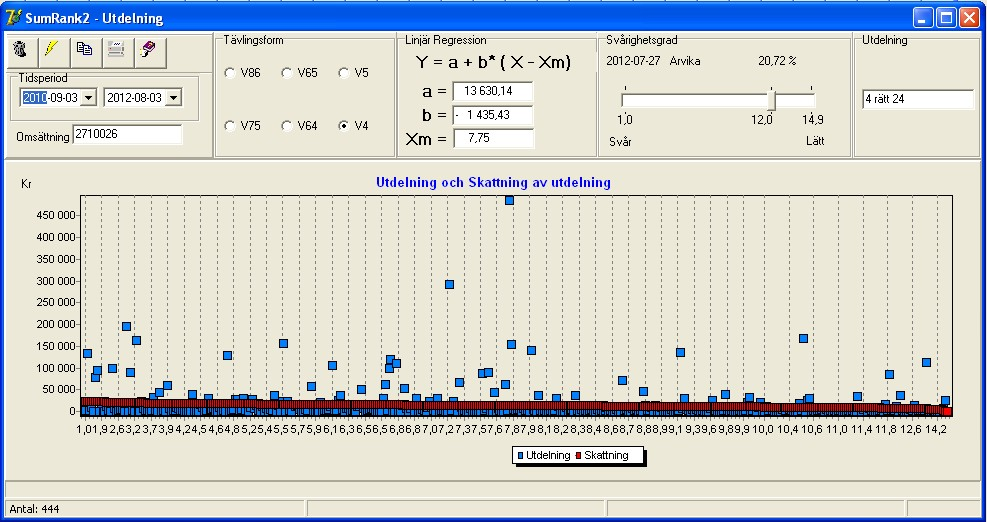The image size is (987, 522).
Task: Click the SumRank2 title bar app icon
Action: [x=13, y=18]
